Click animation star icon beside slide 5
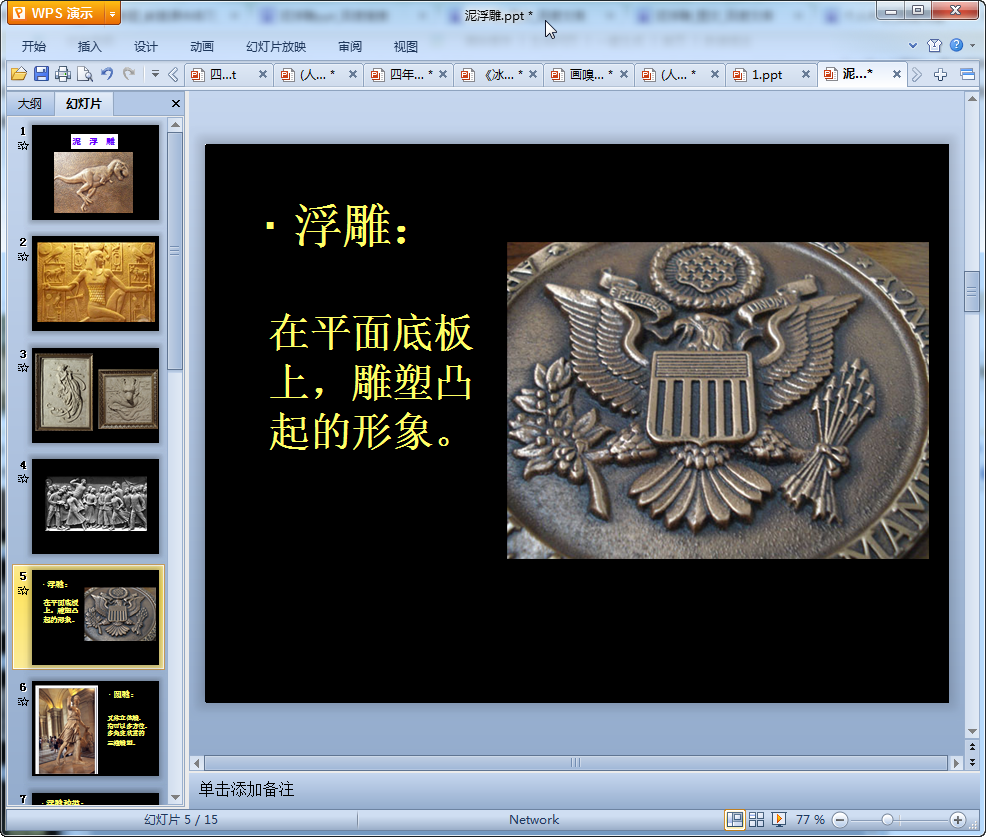The height and width of the screenshot is (837, 986). tap(23, 590)
